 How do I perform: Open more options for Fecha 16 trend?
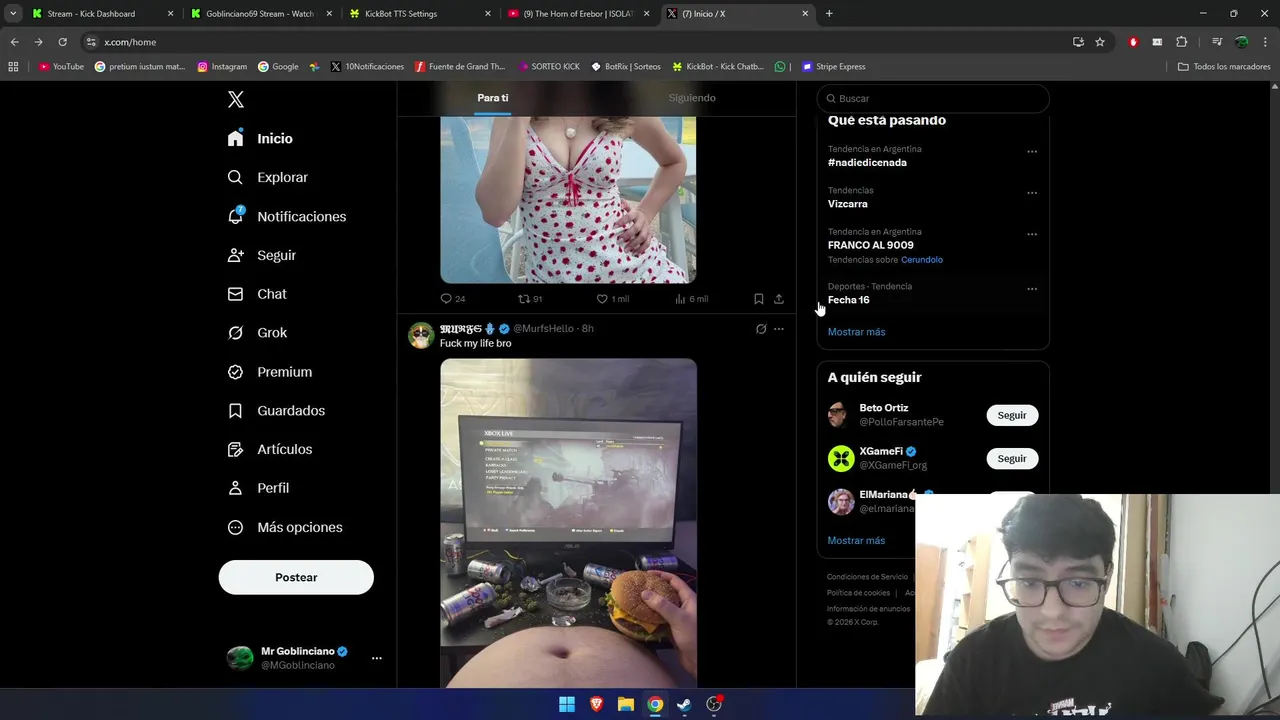tap(1032, 289)
